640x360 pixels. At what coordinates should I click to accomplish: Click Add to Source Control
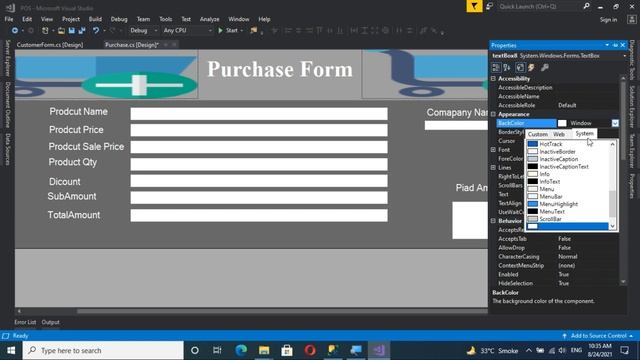[598, 336]
